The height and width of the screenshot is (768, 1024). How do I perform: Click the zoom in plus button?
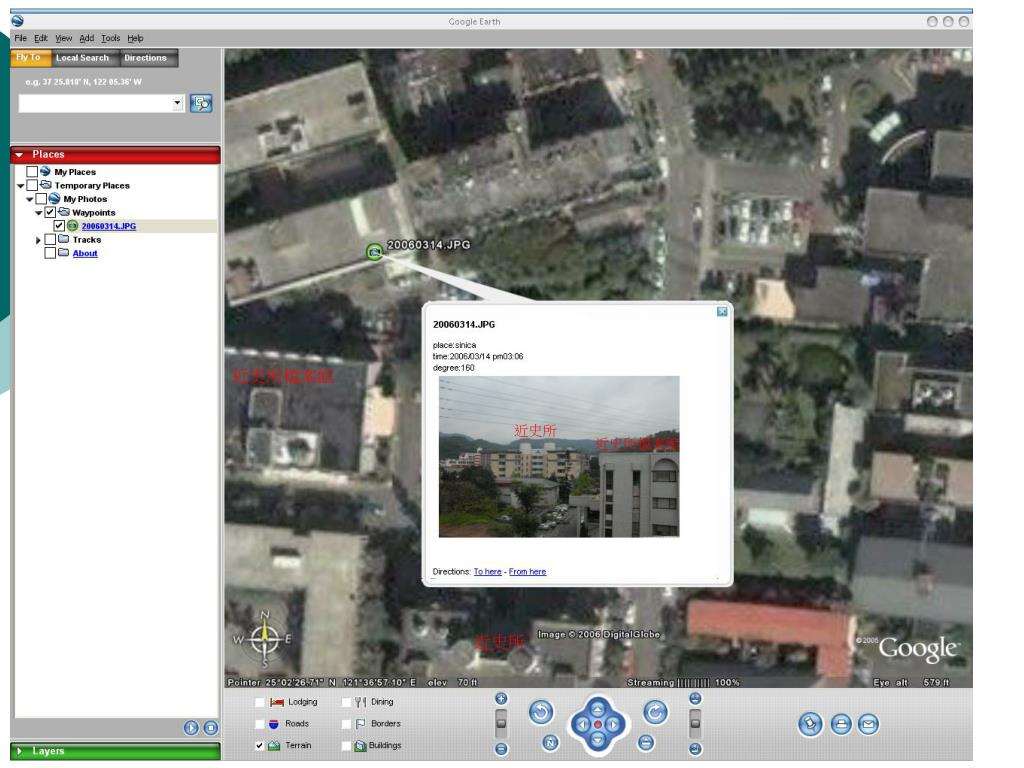501,699
